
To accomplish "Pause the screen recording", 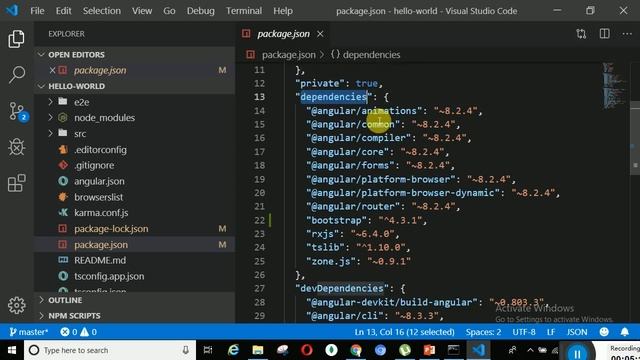I will [577, 353].
